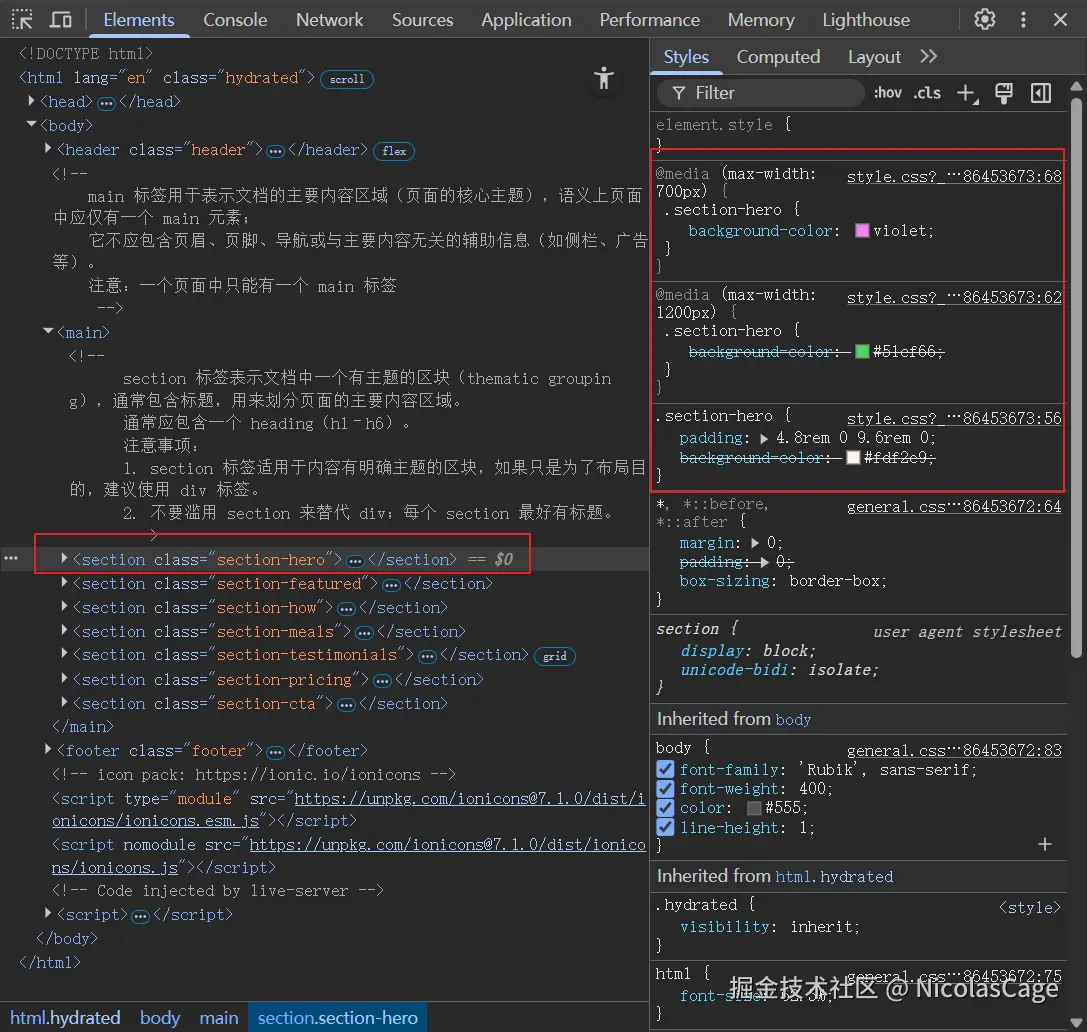The width and height of the screenshot is (1087, 1032).
Task: Select main in the breadcrumb bar
Action: pyautogui.click(x=218, y=1017)
